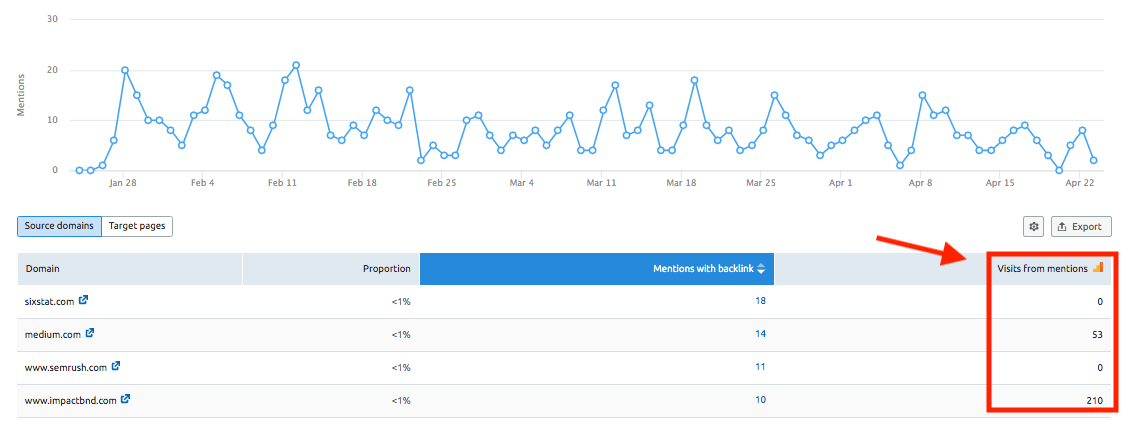Viewport: 1131px width, 421px height.
Task: Open sixstat.com external link icon
Action: click(x=83, y=300)
